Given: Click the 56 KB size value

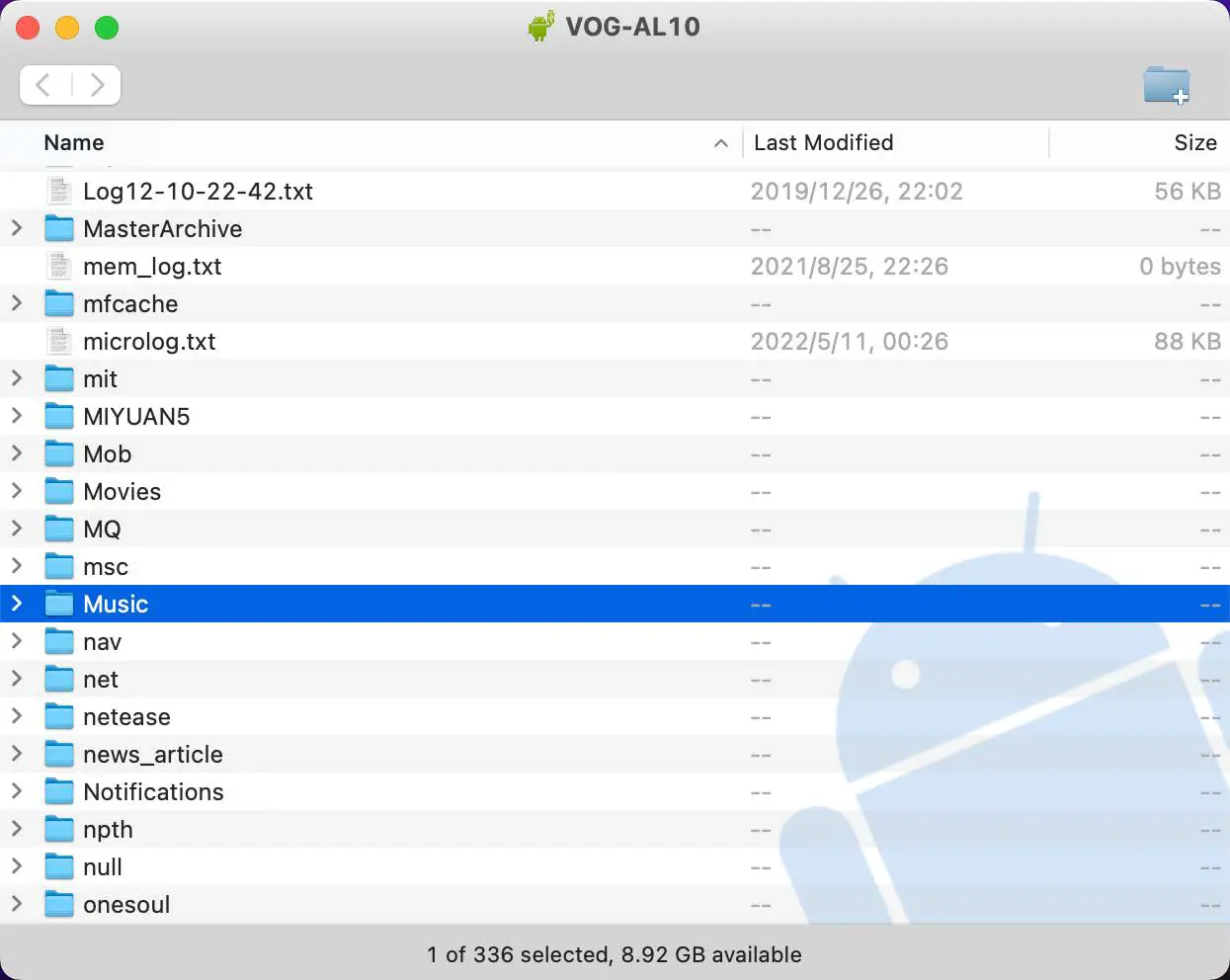Looking at the screenshot, I should point(1188,192).
